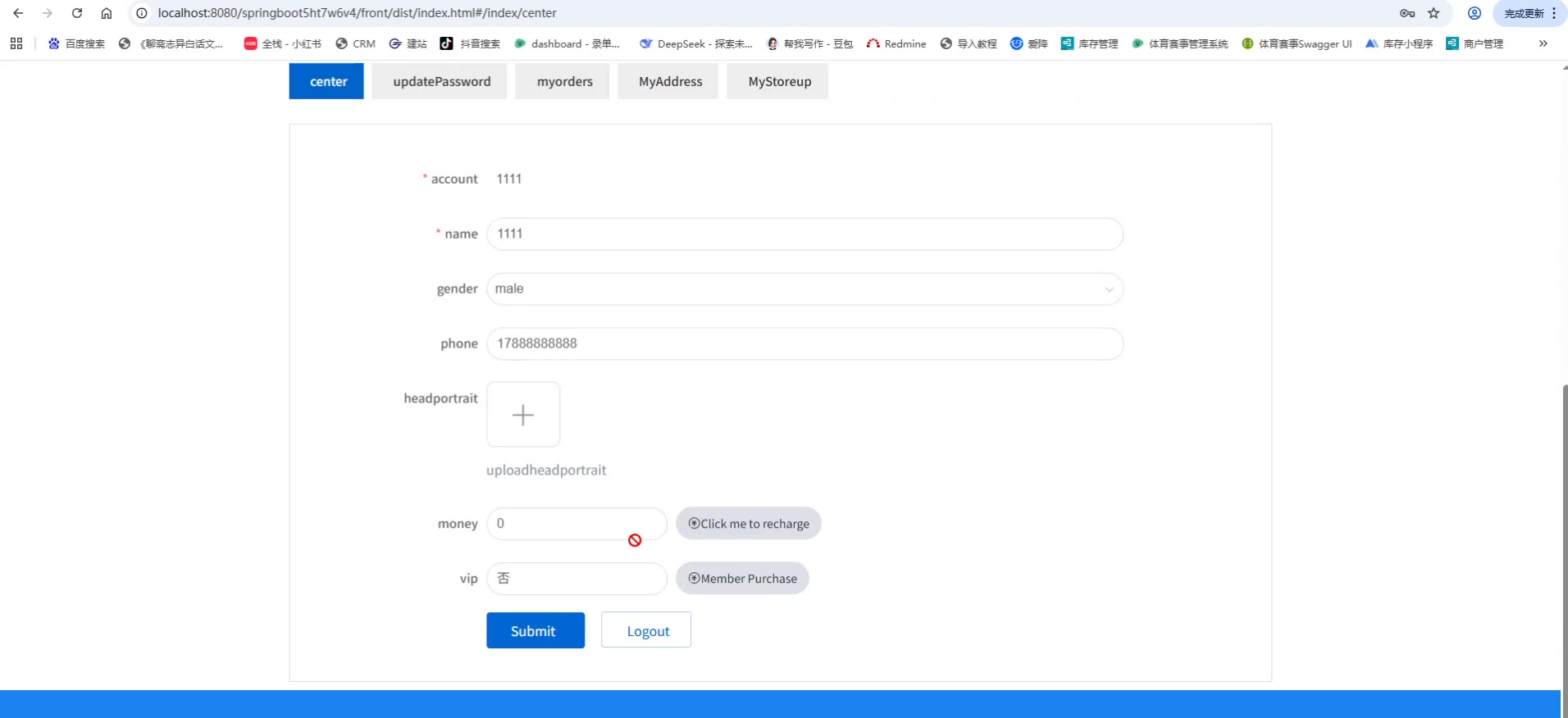
Task: Go back to the previous page
Action: coord(18,13)
